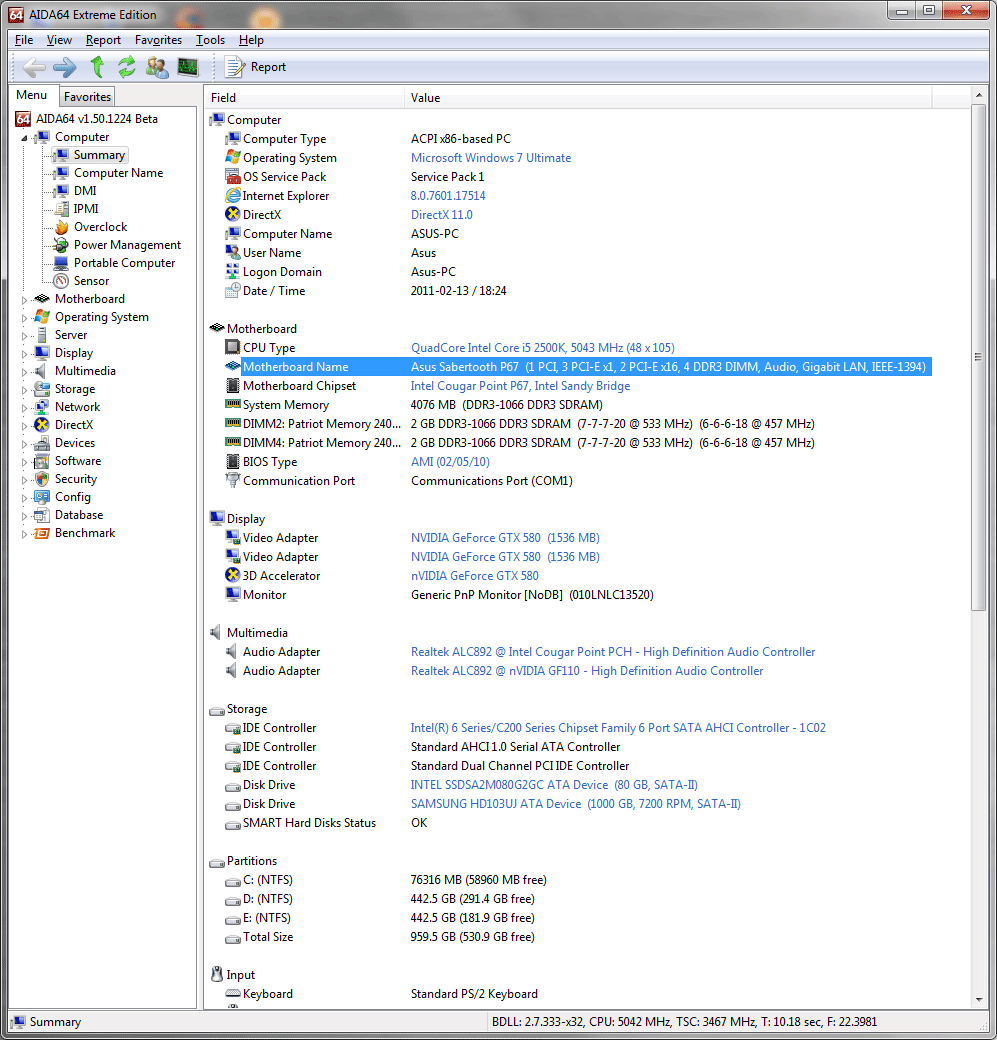Screen dimensions: 997x1040
Task: Open the AMI (02/05/10) BIOS link
Action: (450, 462)
